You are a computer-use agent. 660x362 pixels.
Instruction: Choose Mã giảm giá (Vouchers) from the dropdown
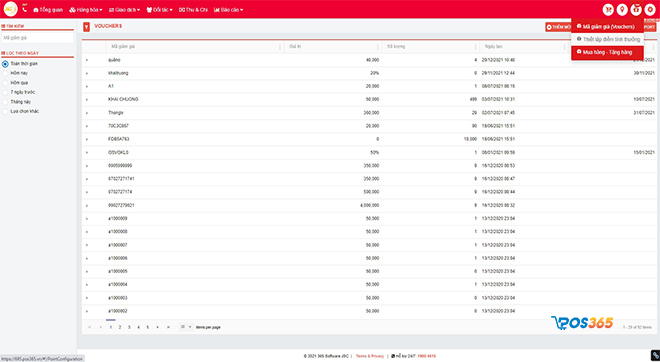(607, 27)
